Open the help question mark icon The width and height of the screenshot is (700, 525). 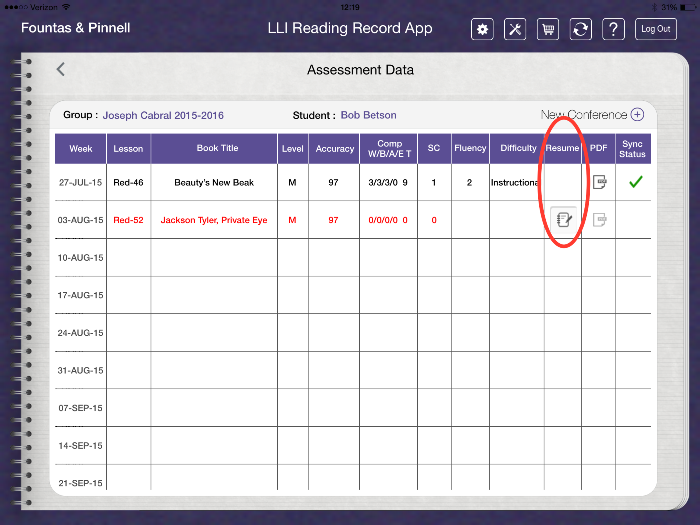point(614,29)
